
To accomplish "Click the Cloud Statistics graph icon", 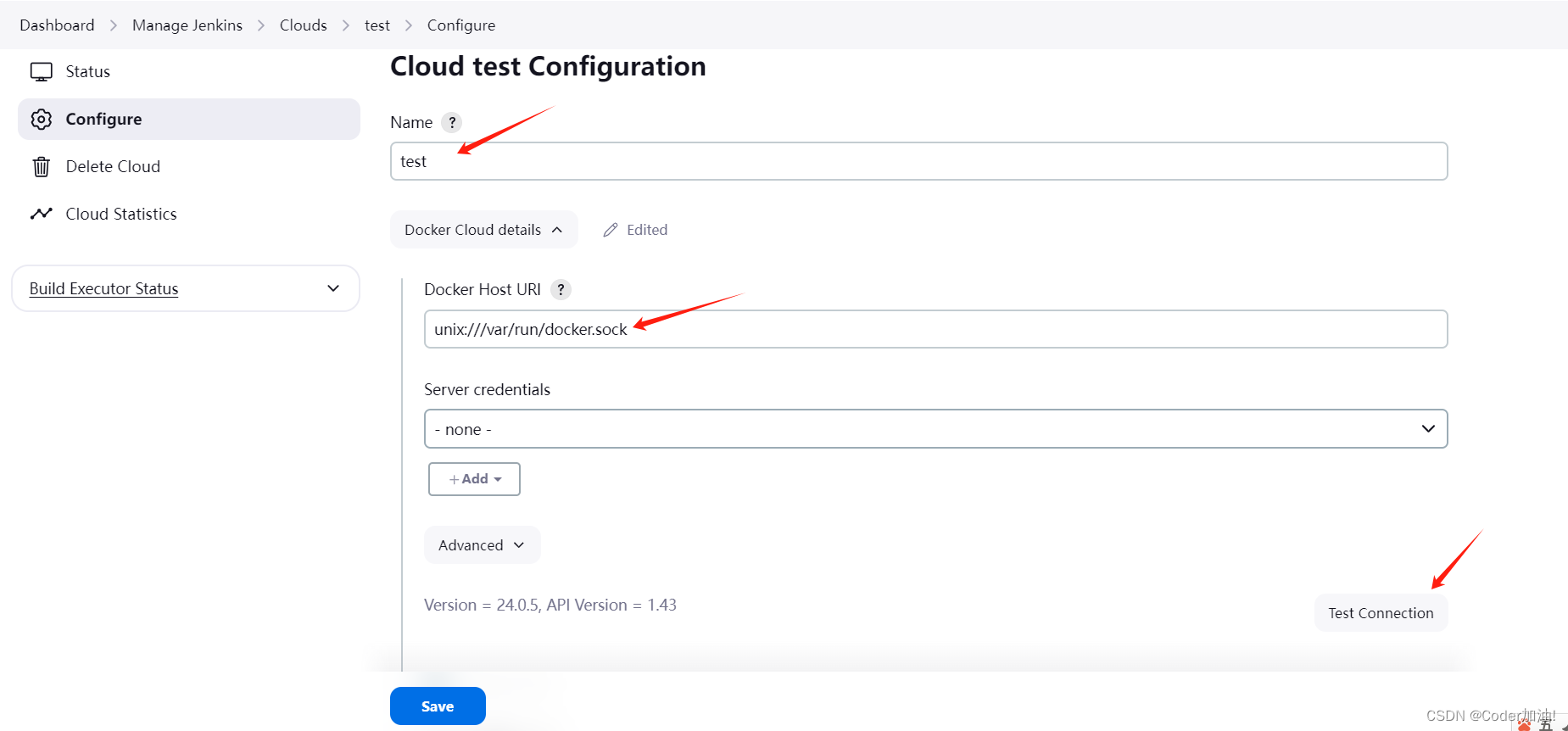I will coord(42,214).
